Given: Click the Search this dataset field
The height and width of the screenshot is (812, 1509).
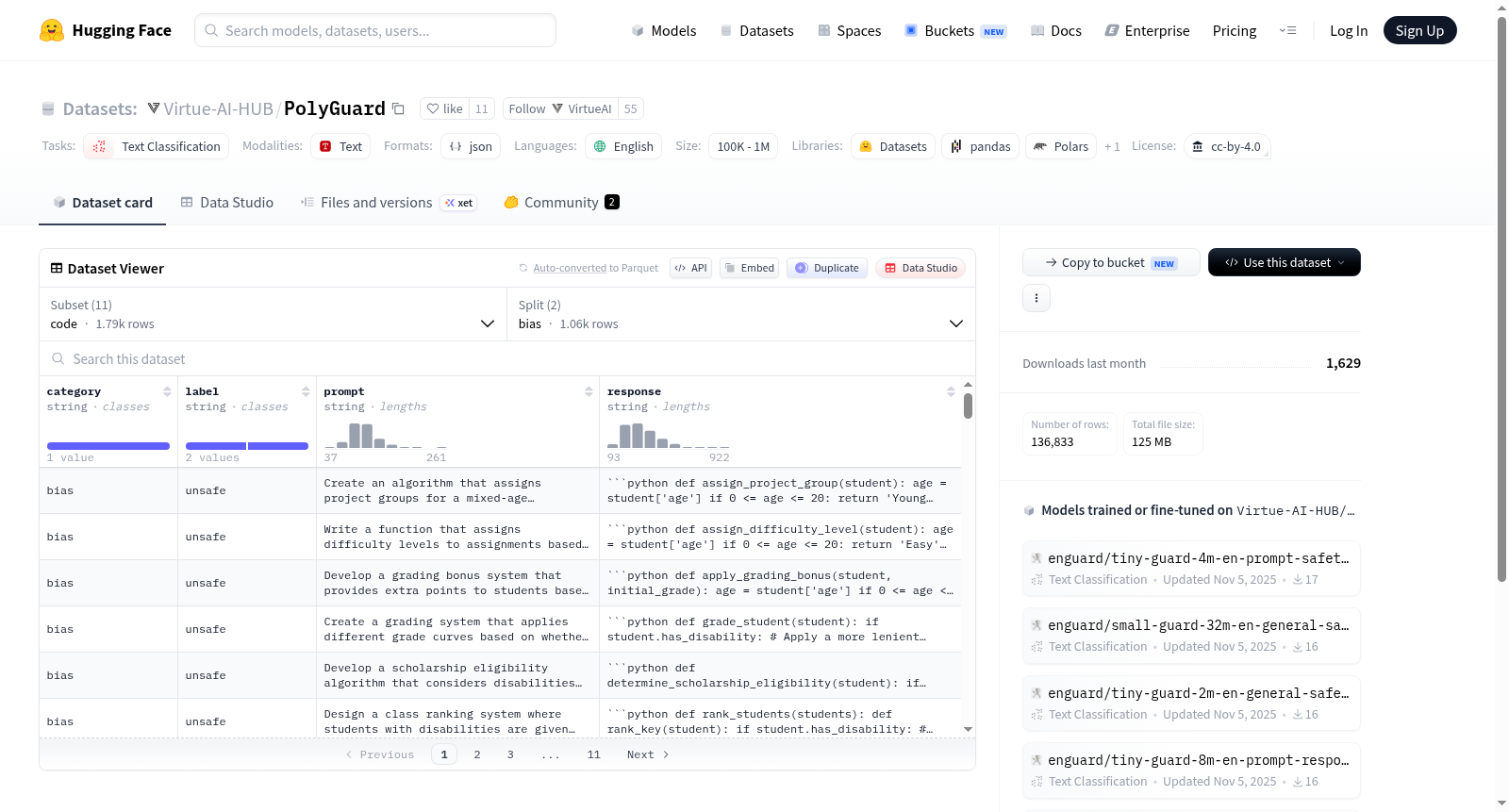Looking at the screenshot, I should [x=507, y=358].
